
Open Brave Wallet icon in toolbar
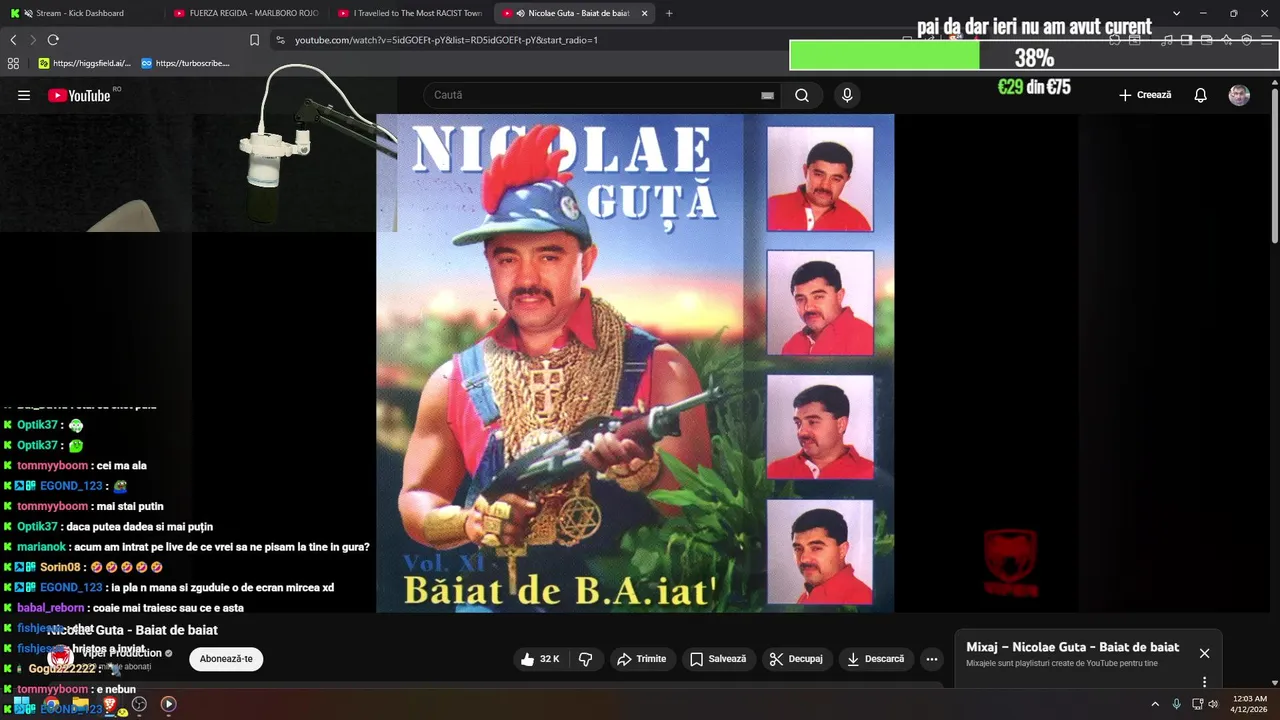tap(1207, 40)
